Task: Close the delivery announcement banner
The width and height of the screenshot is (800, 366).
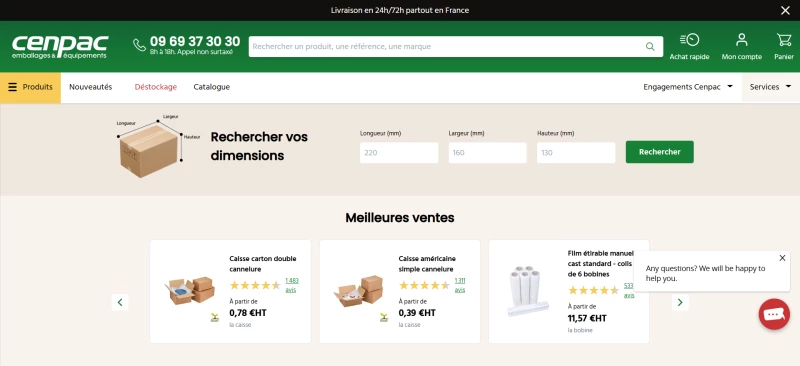Action: pyautogui.click(x=785, y=10)
